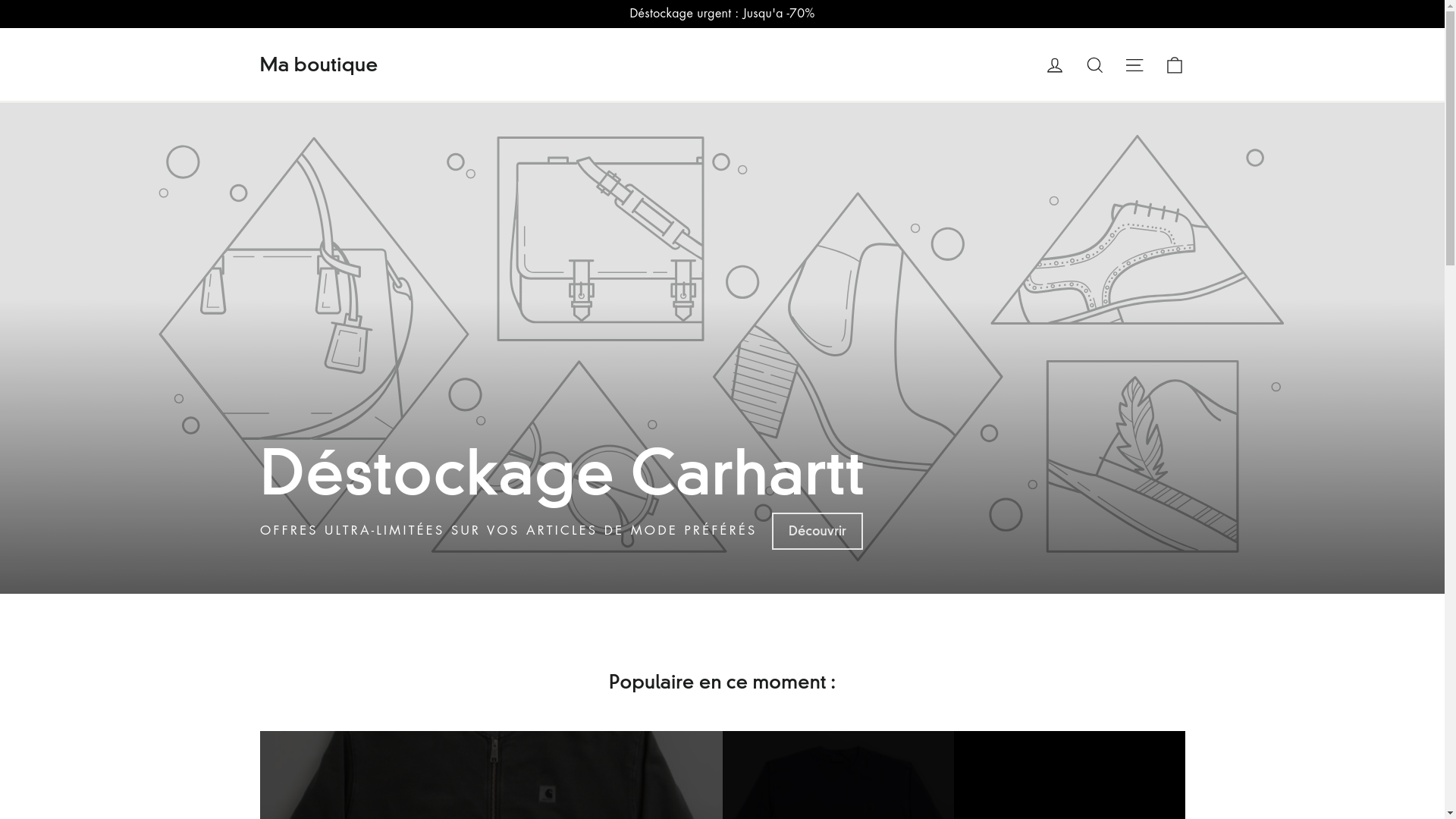Click the Découvrir button
Viewport: 1456px width, 819px height.
[817, 531]
